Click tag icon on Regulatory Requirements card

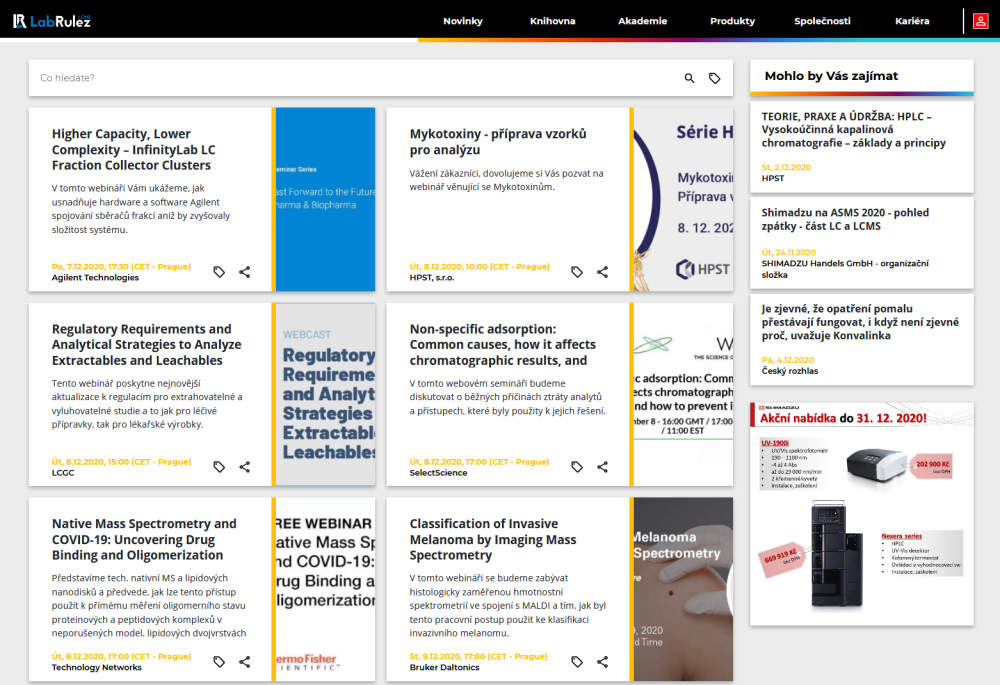219,467
